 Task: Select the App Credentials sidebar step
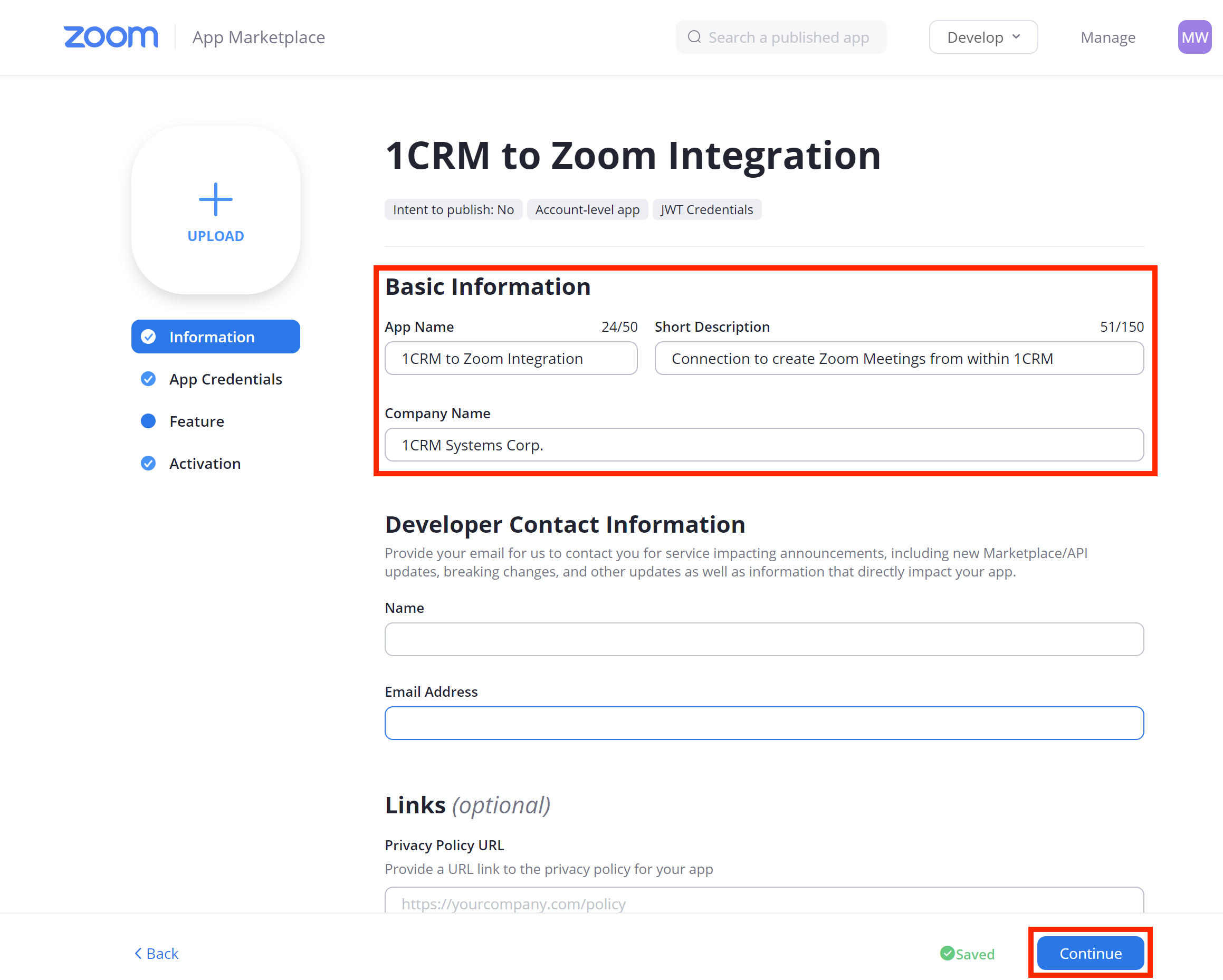(x=216, y=379)
